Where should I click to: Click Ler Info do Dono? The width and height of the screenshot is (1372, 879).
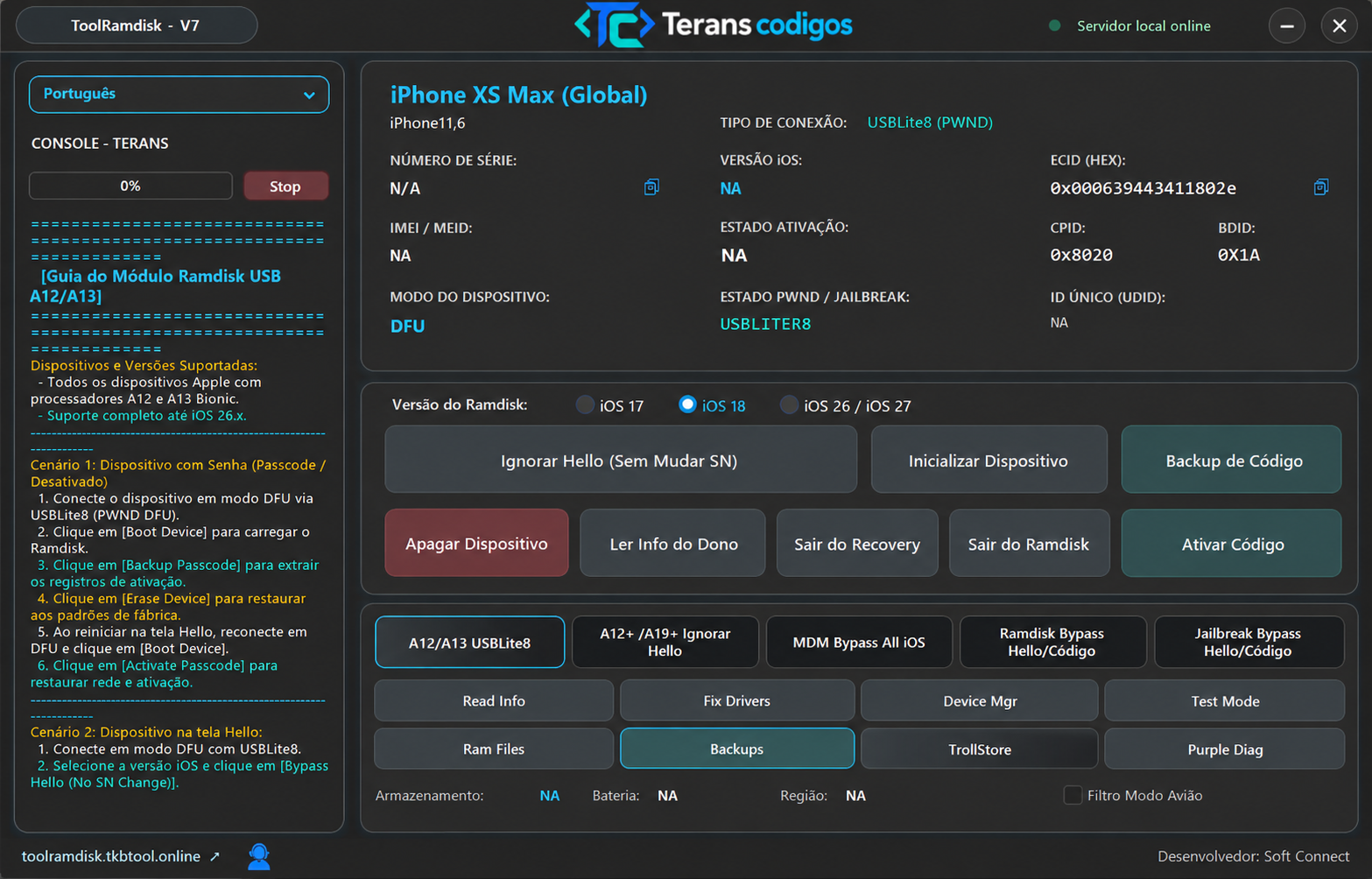[x=673, y=544]
